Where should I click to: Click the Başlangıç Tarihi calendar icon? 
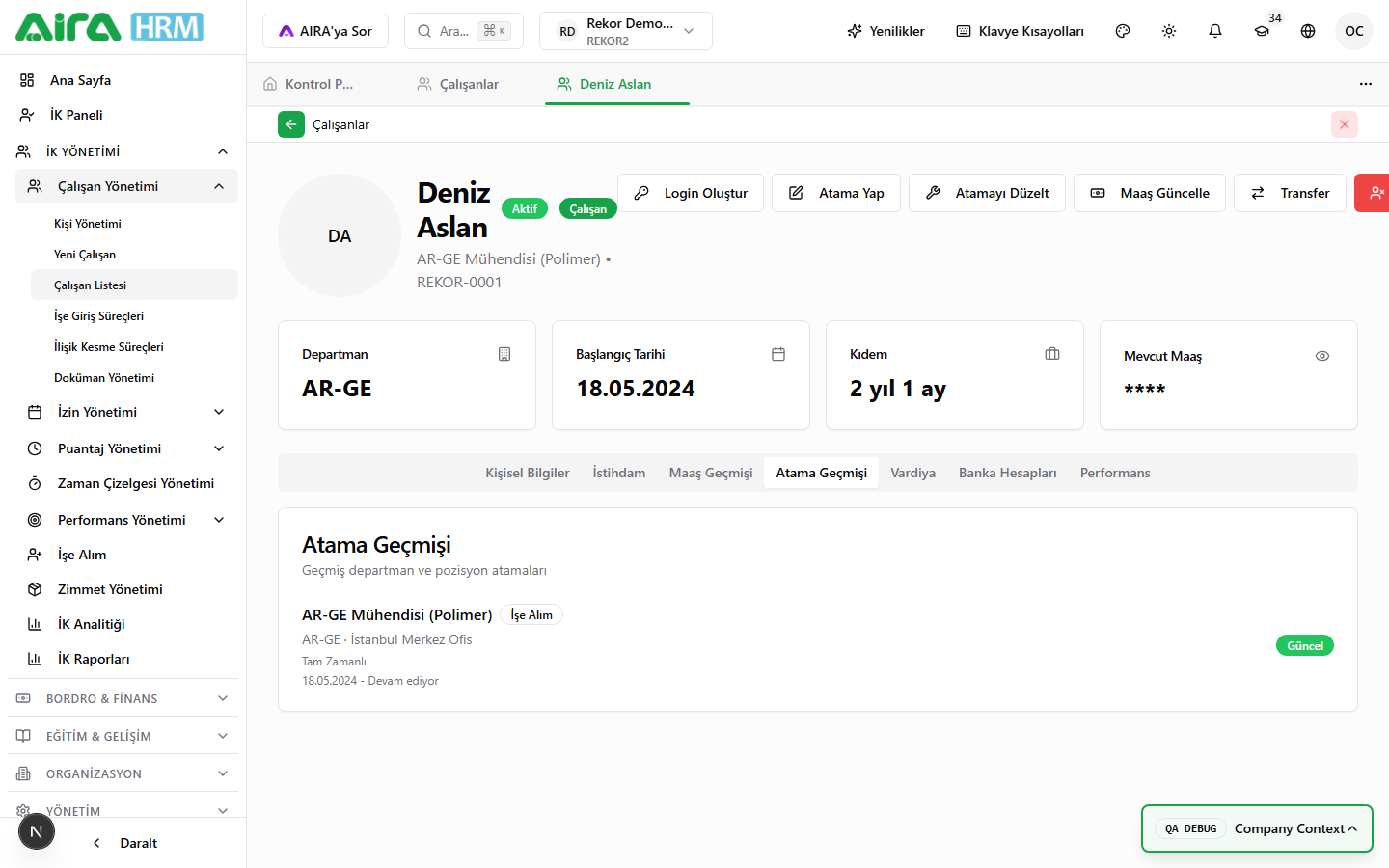point(778,354)
